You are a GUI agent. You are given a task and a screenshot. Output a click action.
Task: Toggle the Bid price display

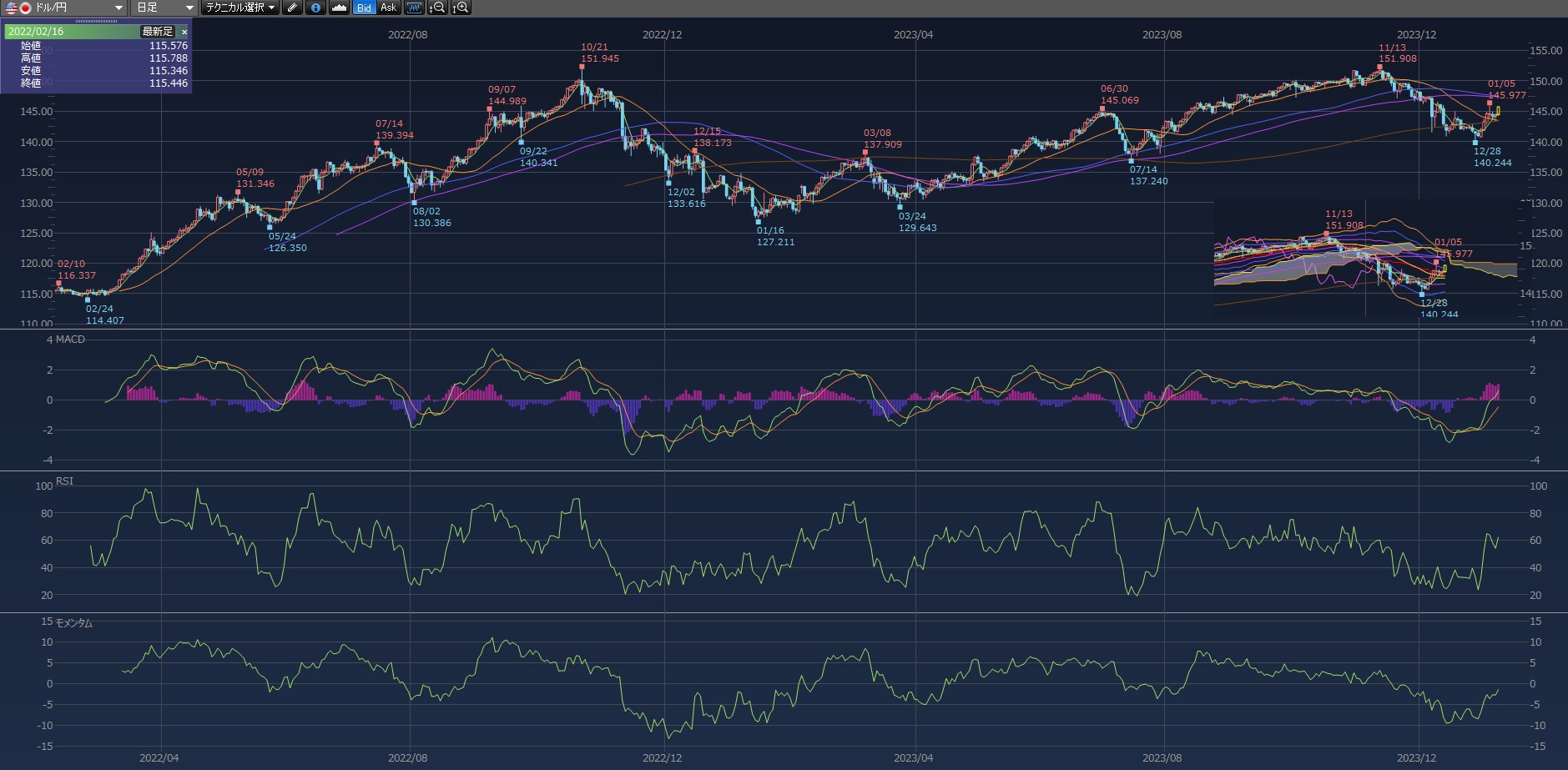tap(364, 8)
